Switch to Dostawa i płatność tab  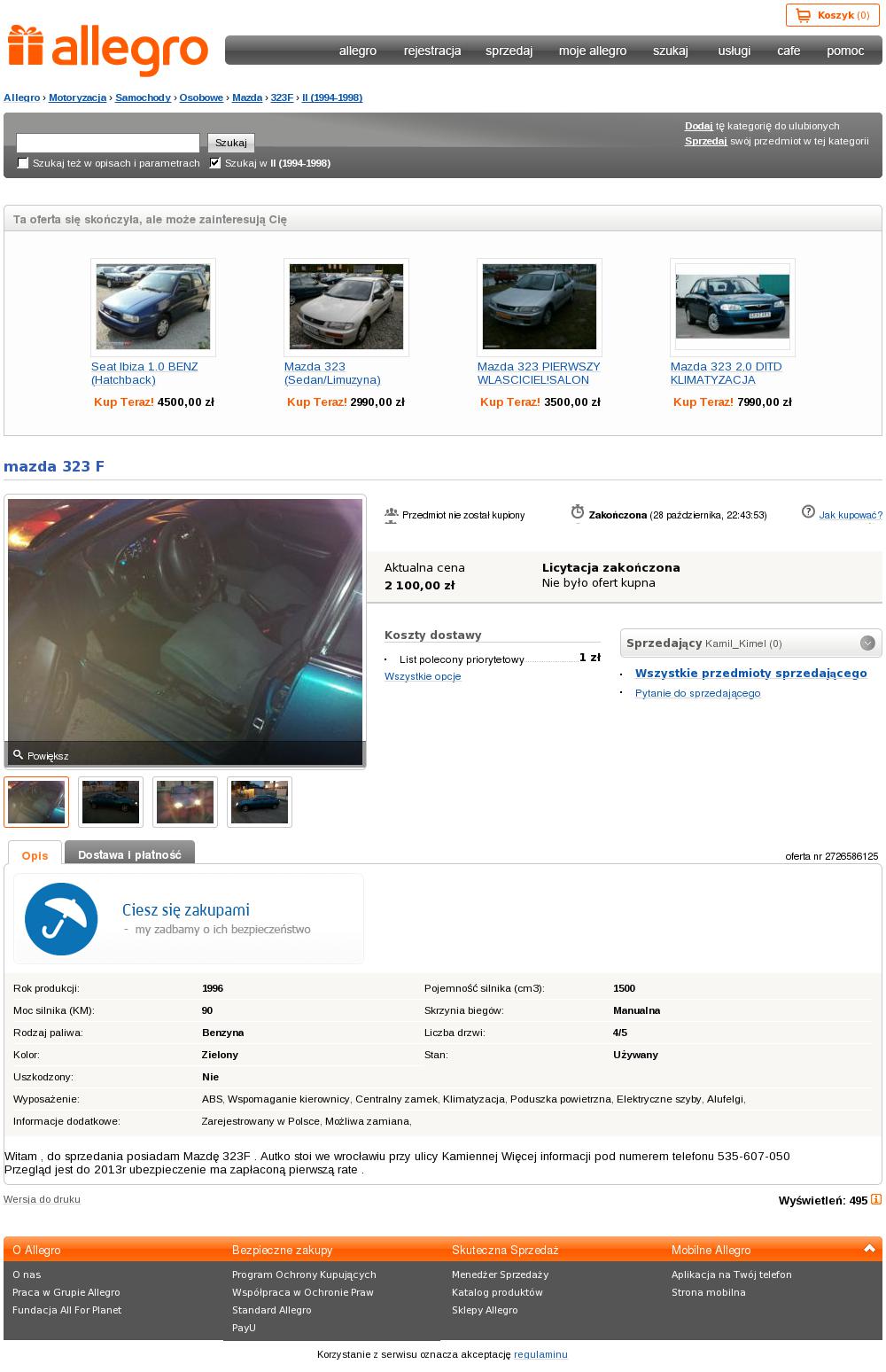pos(129,854)
